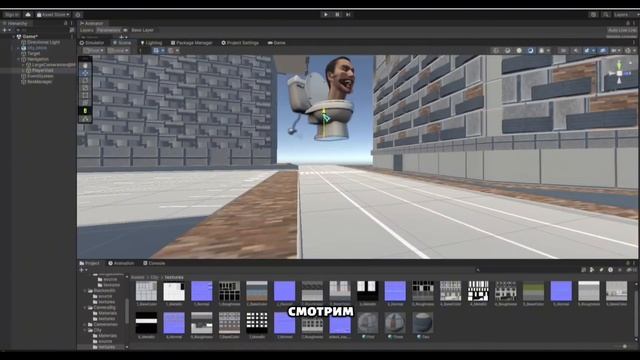
Task: Select EventSystem in Hierarchy
Action: coord(40,76)
